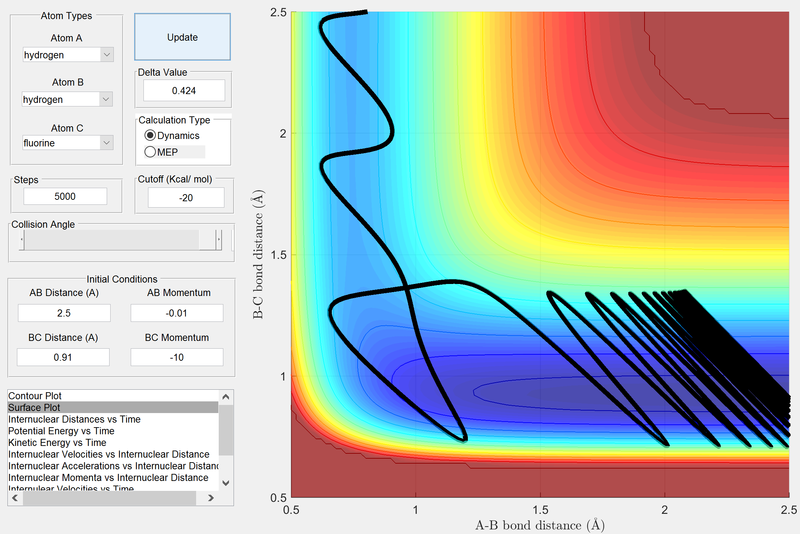Click the plot list vertical scrollbar thumb
800x534 pixels.
226,429
